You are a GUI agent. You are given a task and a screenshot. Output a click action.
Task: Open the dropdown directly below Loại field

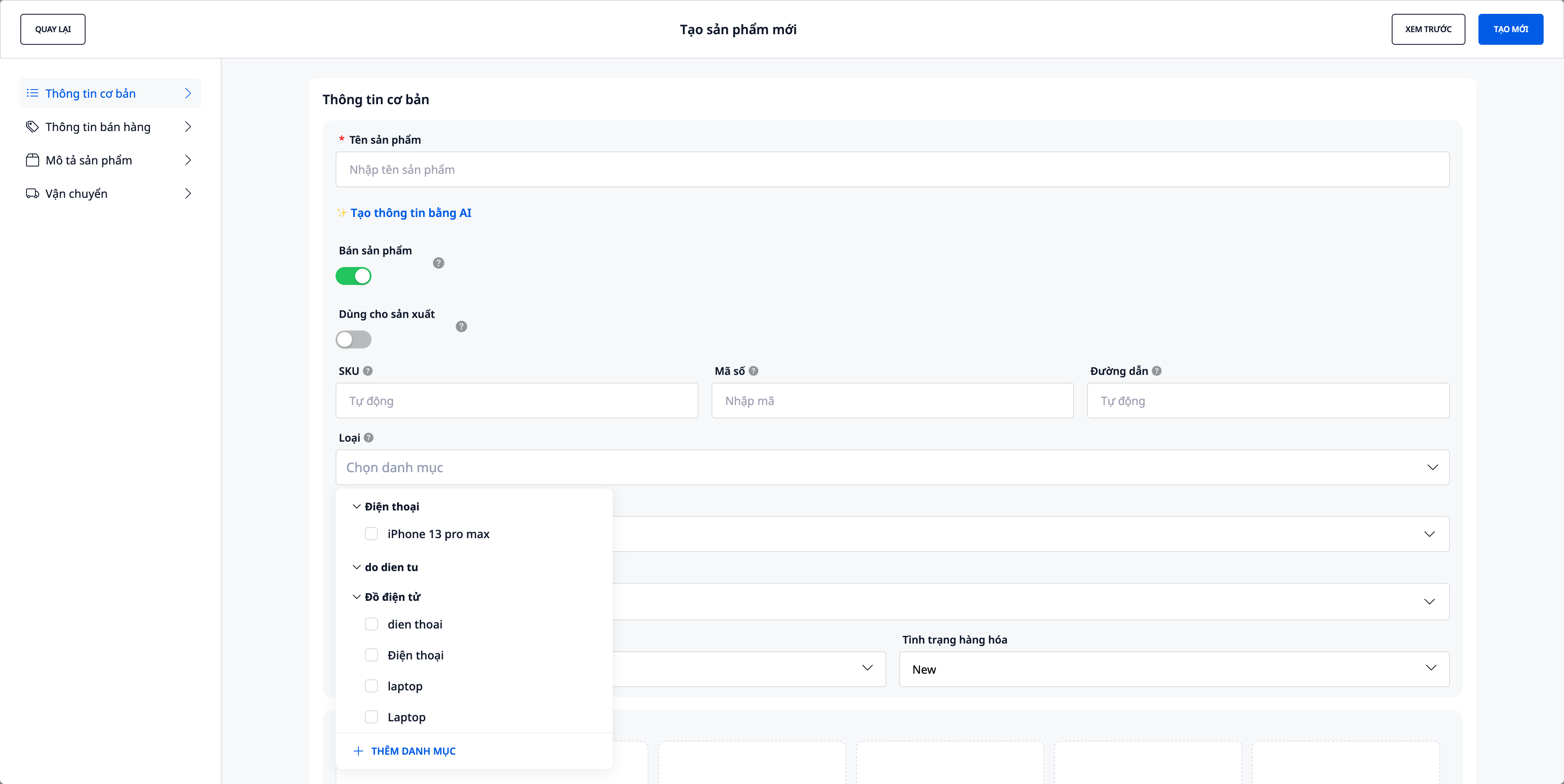(x=1031, y=534)
